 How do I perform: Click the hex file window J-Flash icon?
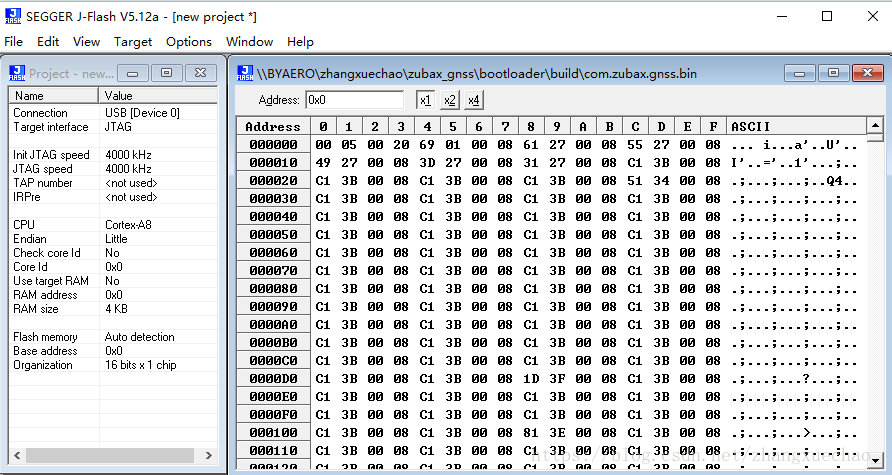coord(245,73)
